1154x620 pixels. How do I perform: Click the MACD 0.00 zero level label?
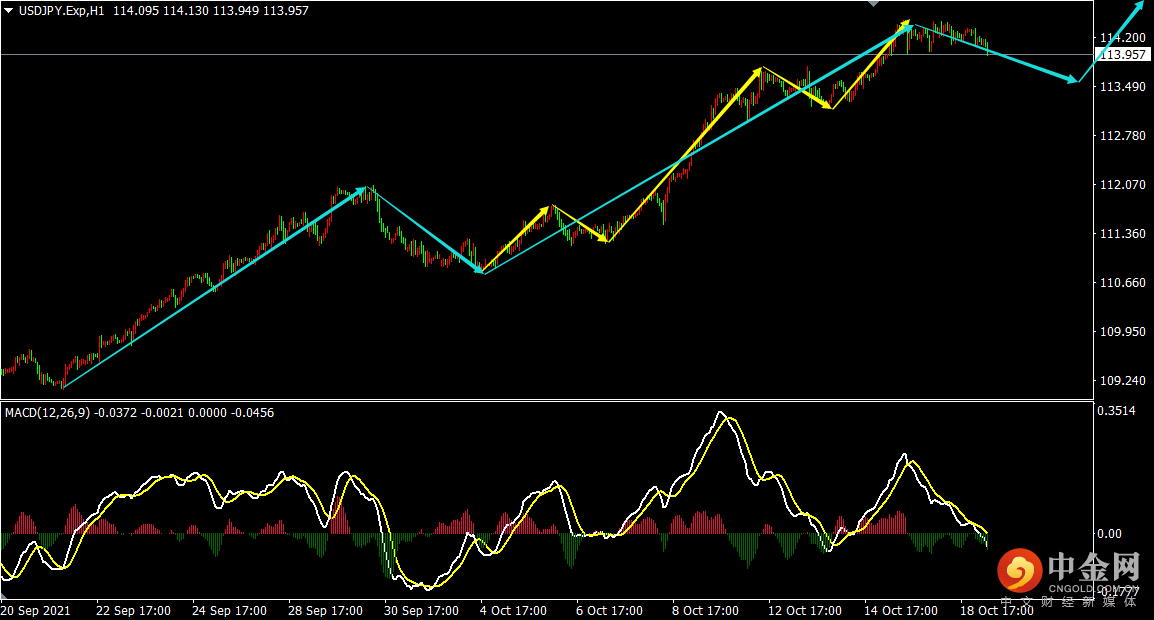click(1109, 534)
